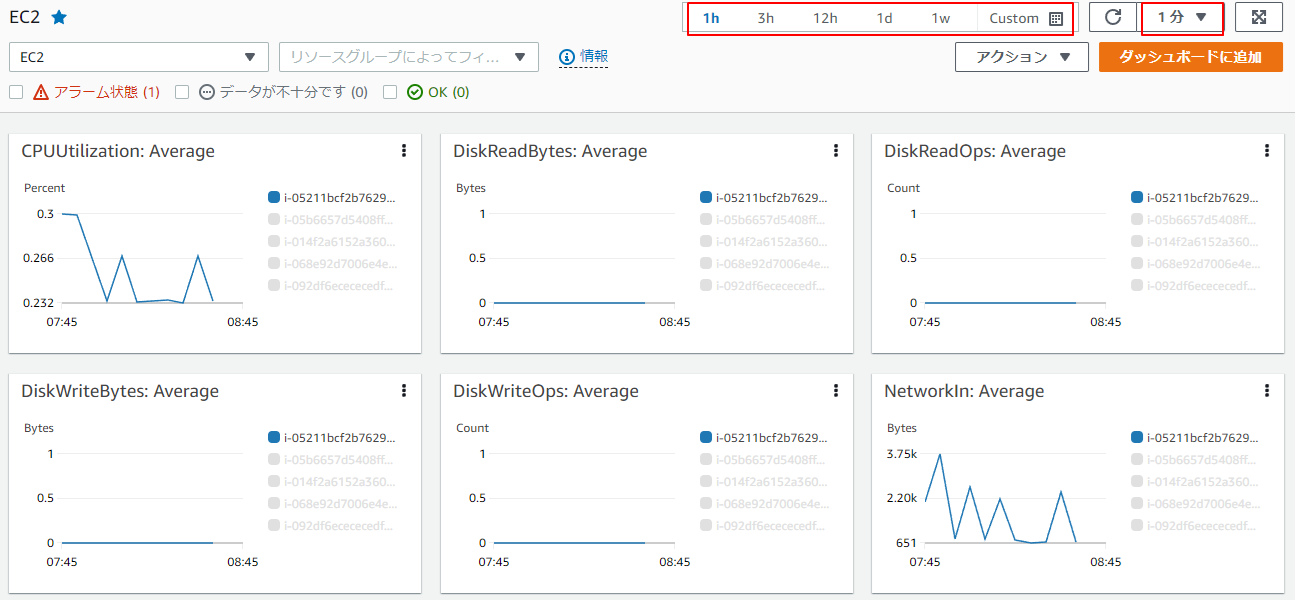Viewport: 1295px width, 600px height.
Task: Open DiskWriteOps widget three-dot menu
Action: point(836,391)
